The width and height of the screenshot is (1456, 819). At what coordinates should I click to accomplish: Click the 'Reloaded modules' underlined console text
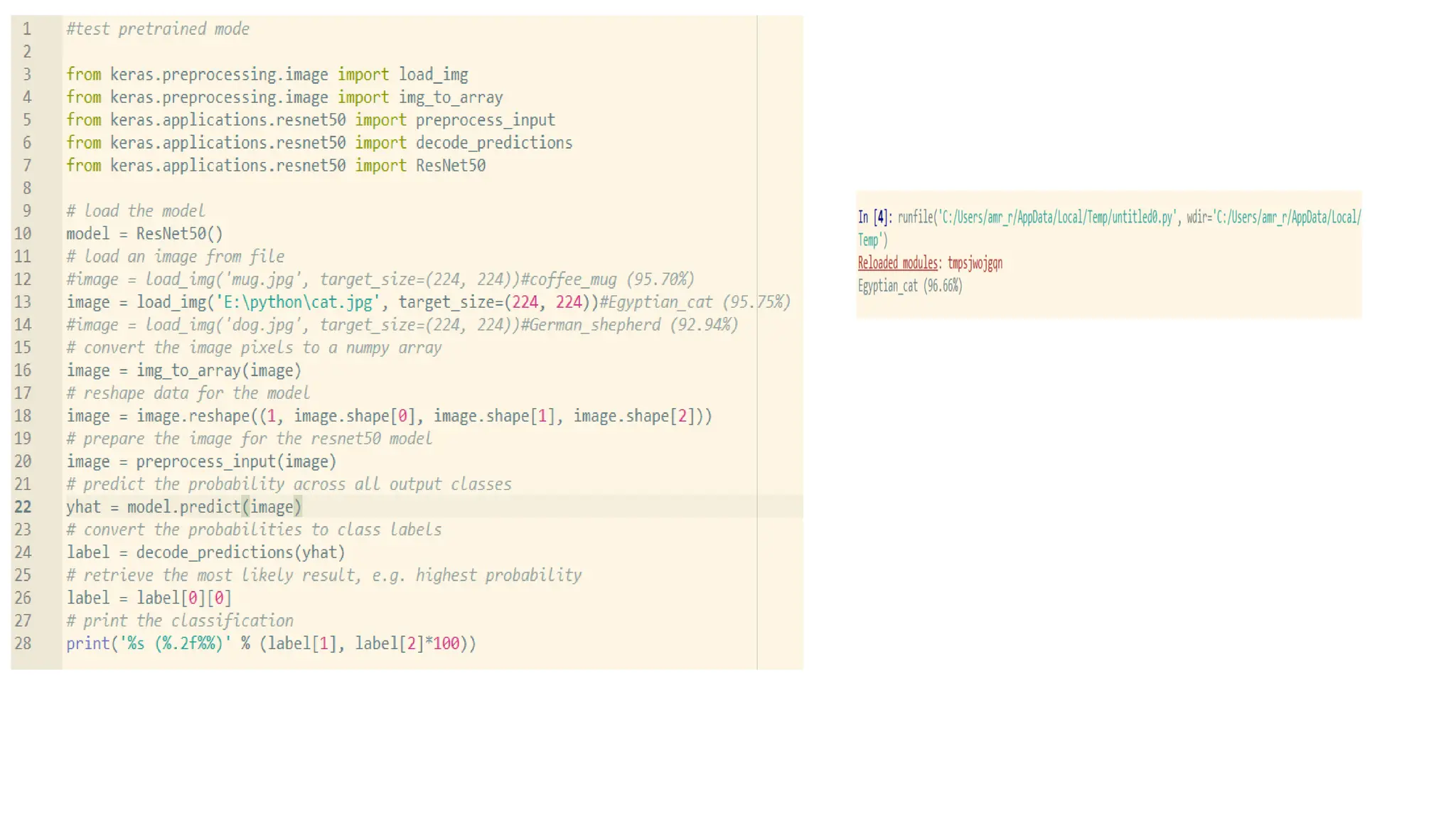click(x=897, y=263)
